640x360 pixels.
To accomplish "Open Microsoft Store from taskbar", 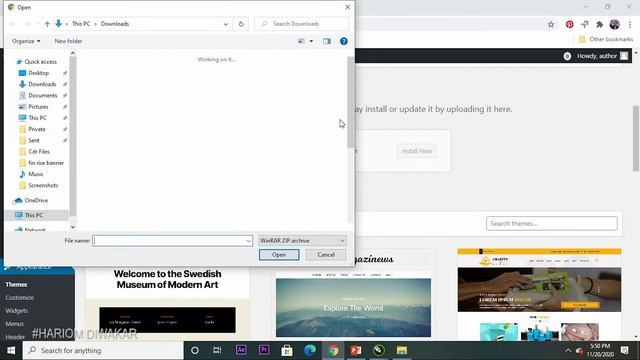I will 287,350.
